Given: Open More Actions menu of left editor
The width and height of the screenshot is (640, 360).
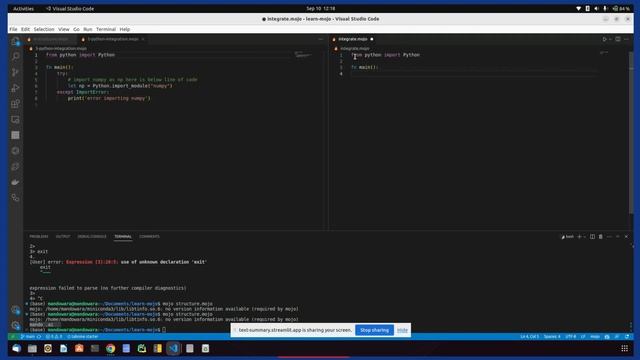Looking at the screenshot, I should coord(320,39).
